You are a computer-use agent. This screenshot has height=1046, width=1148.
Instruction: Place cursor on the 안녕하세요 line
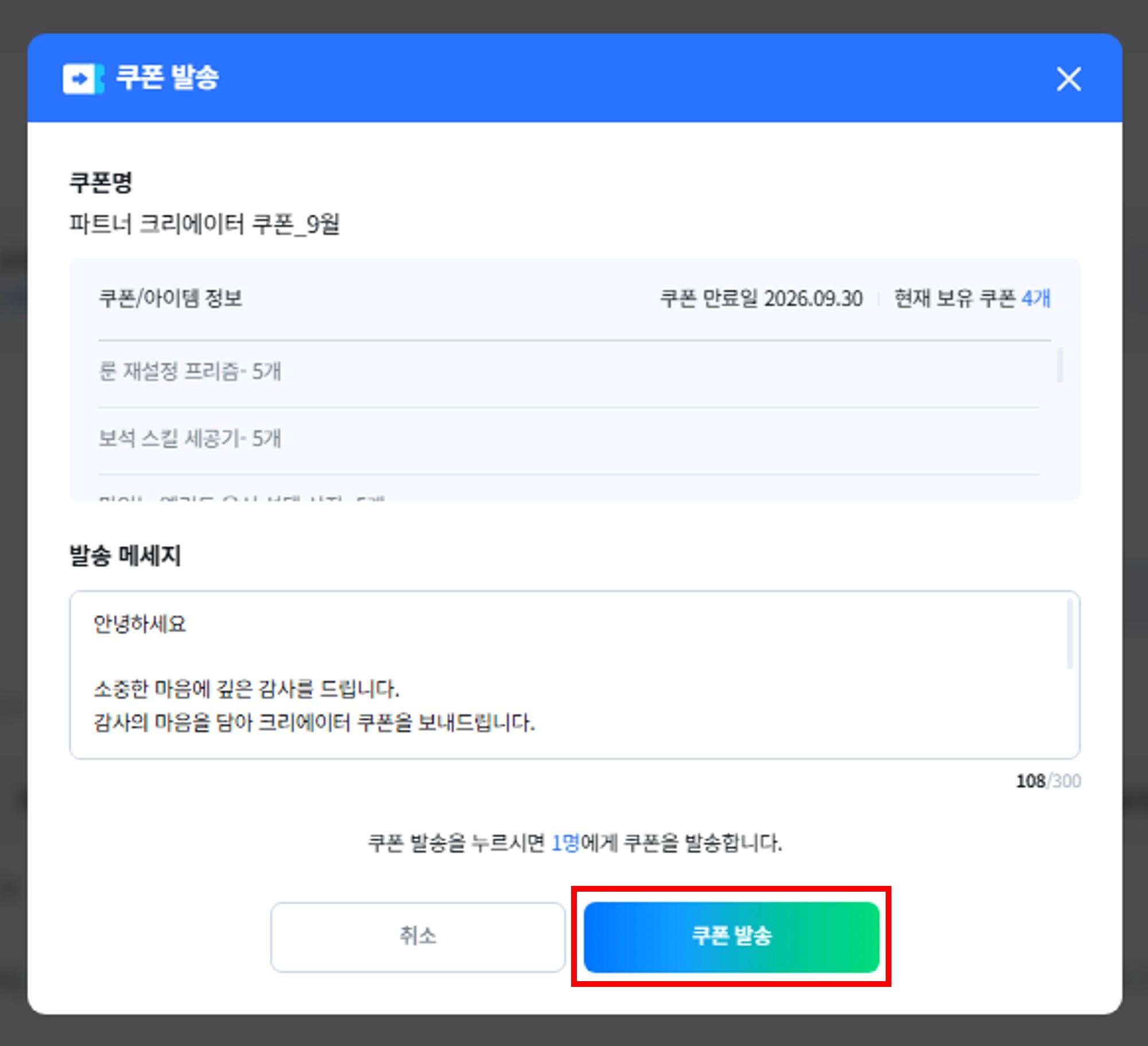pos(140,624)
